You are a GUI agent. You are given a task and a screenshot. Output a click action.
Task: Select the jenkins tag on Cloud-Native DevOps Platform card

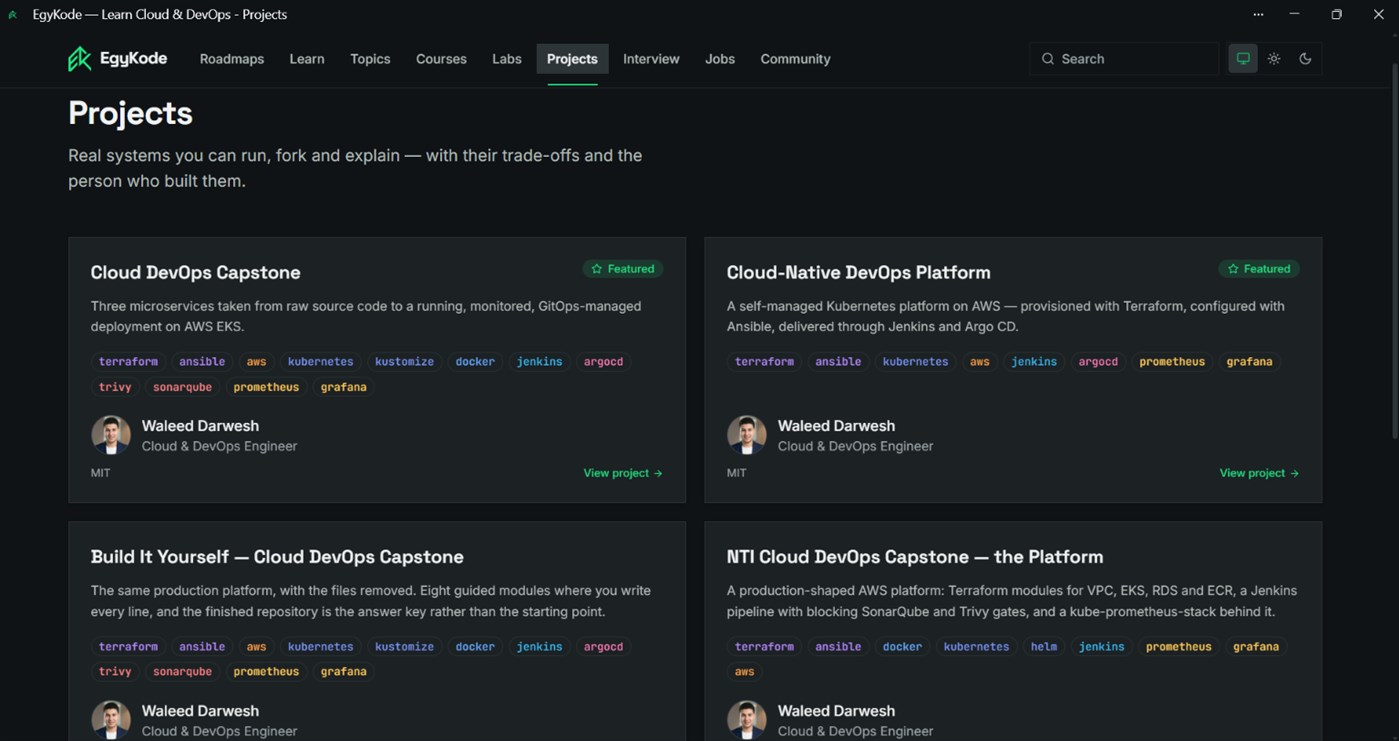[1034, 362]
